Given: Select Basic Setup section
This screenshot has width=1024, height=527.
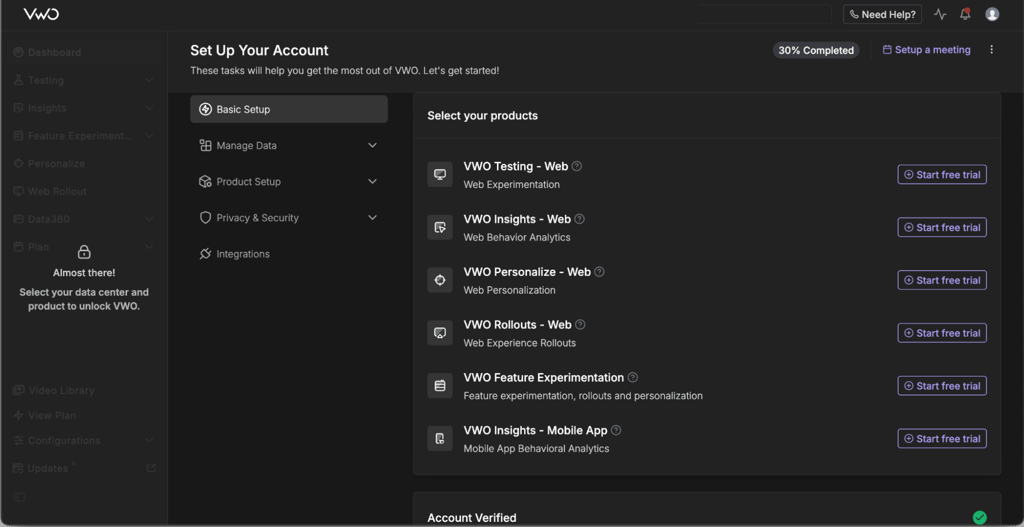Looking at the screenshot, I should 289,109.
